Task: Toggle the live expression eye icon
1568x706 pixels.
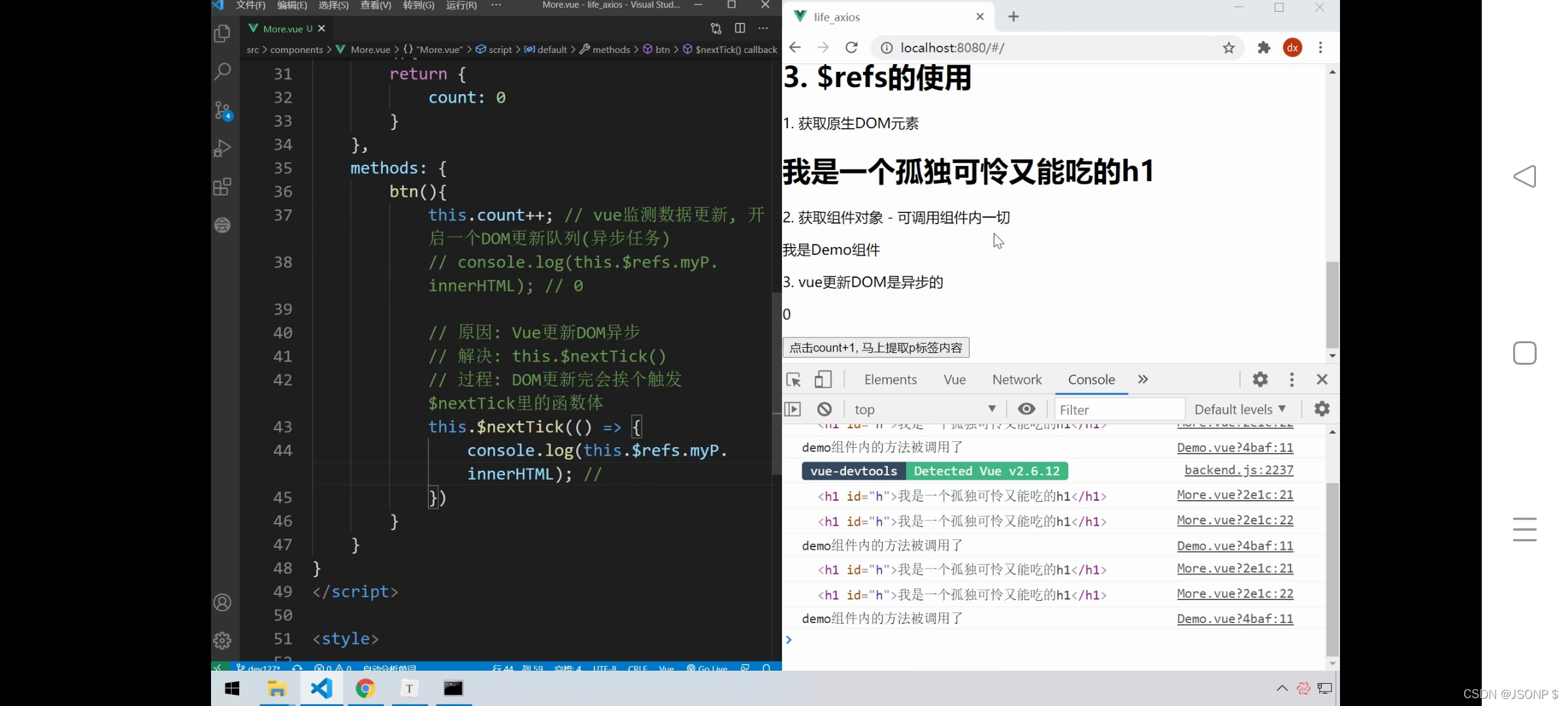Action: click(1026, 409)
